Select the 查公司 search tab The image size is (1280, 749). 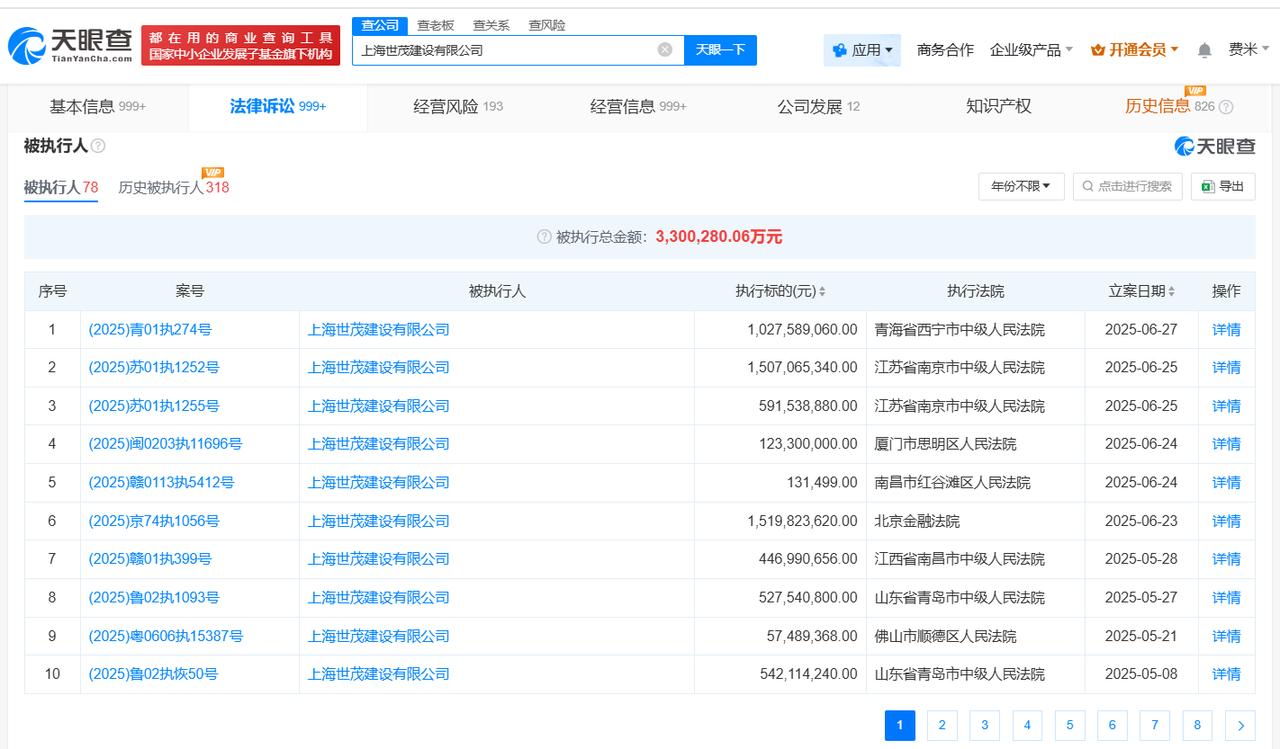[x=380, y=25]
